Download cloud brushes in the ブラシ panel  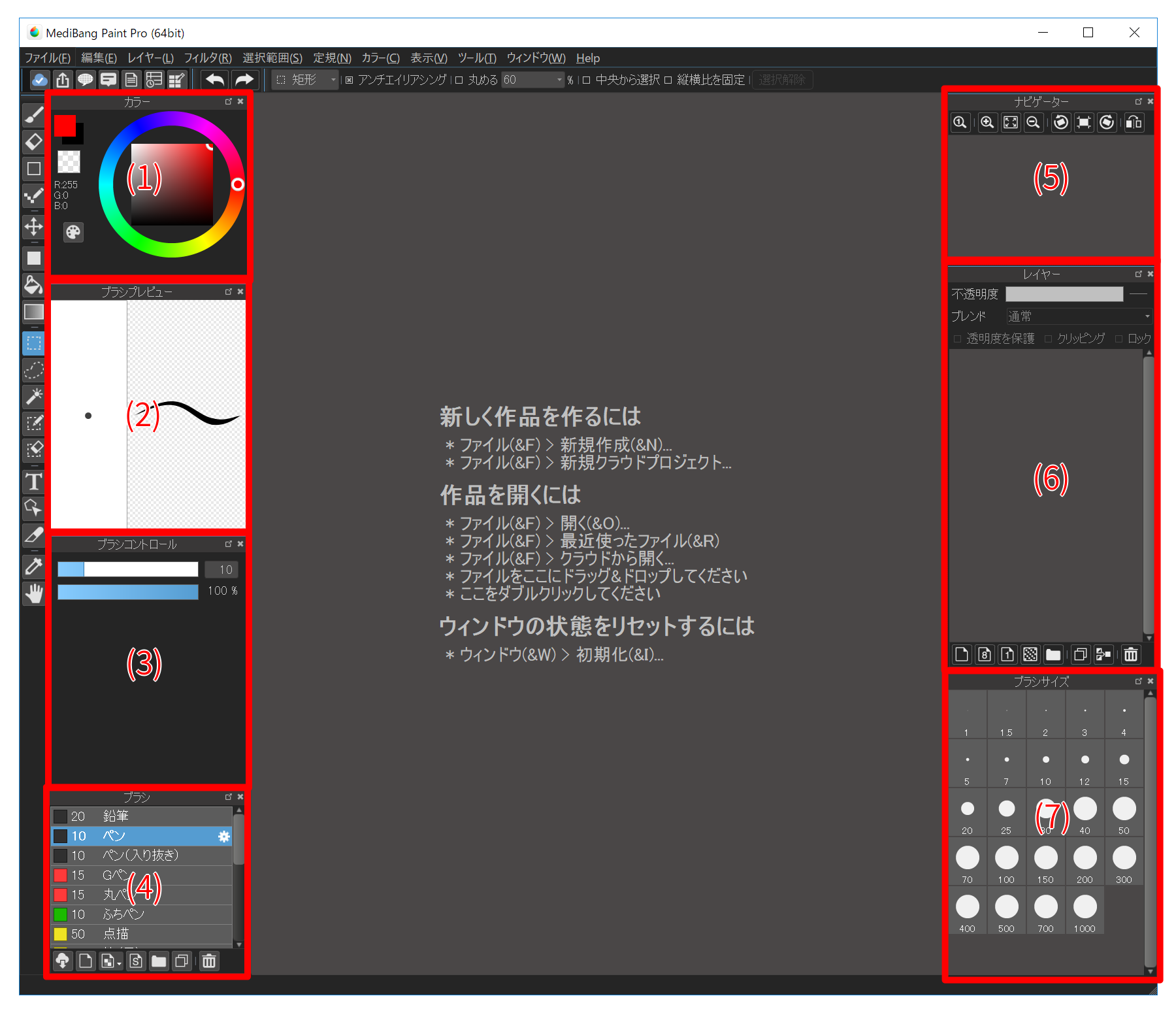[x=63, y=961]
